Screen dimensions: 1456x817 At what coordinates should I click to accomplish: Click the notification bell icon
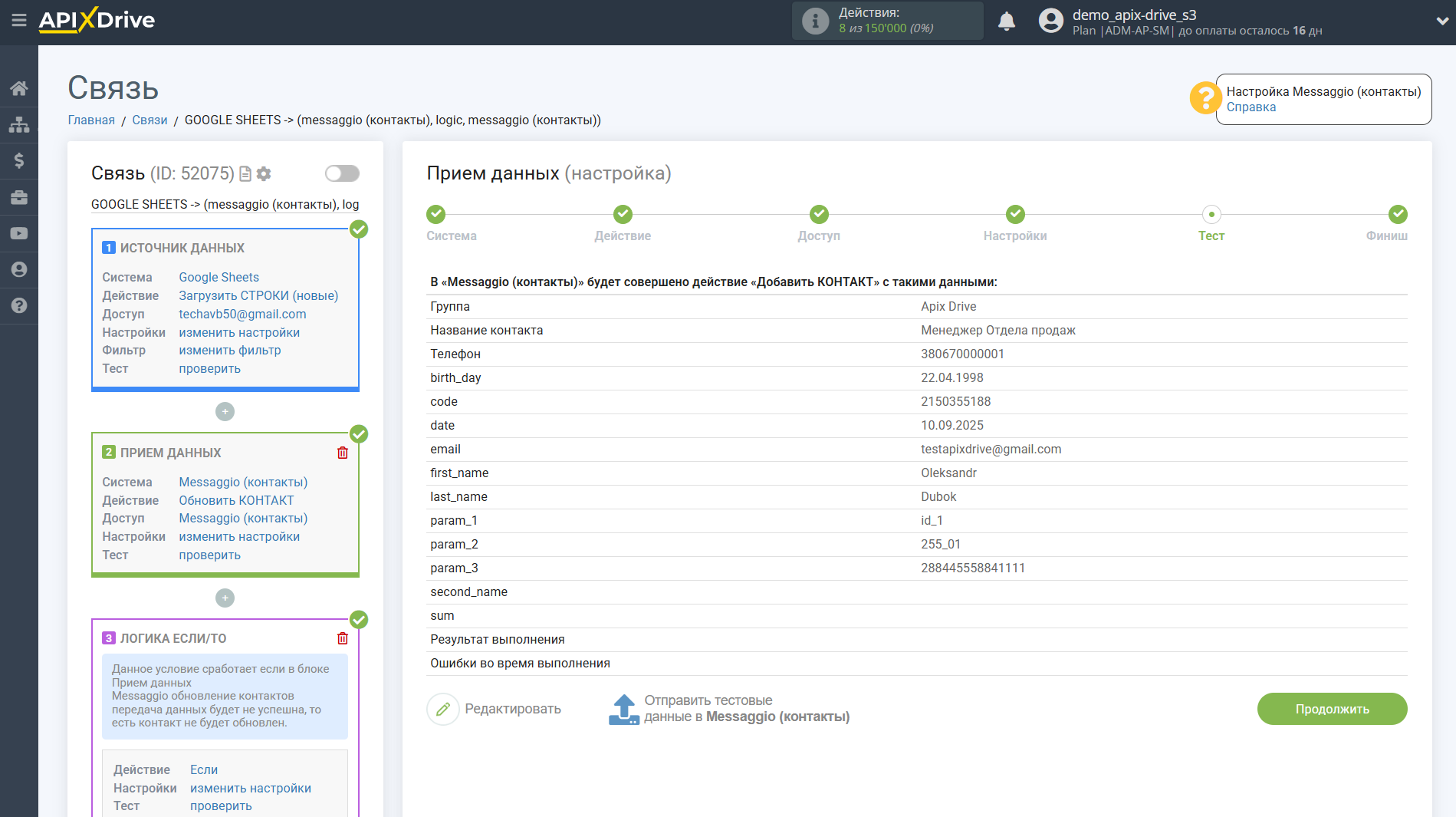point(1006,21)
